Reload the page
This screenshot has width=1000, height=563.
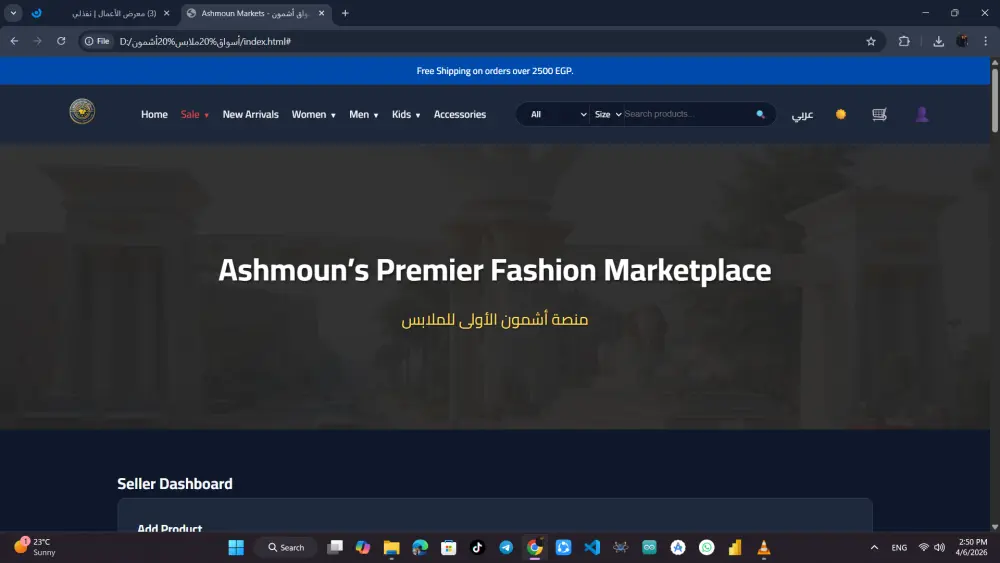tap(61, 41)
